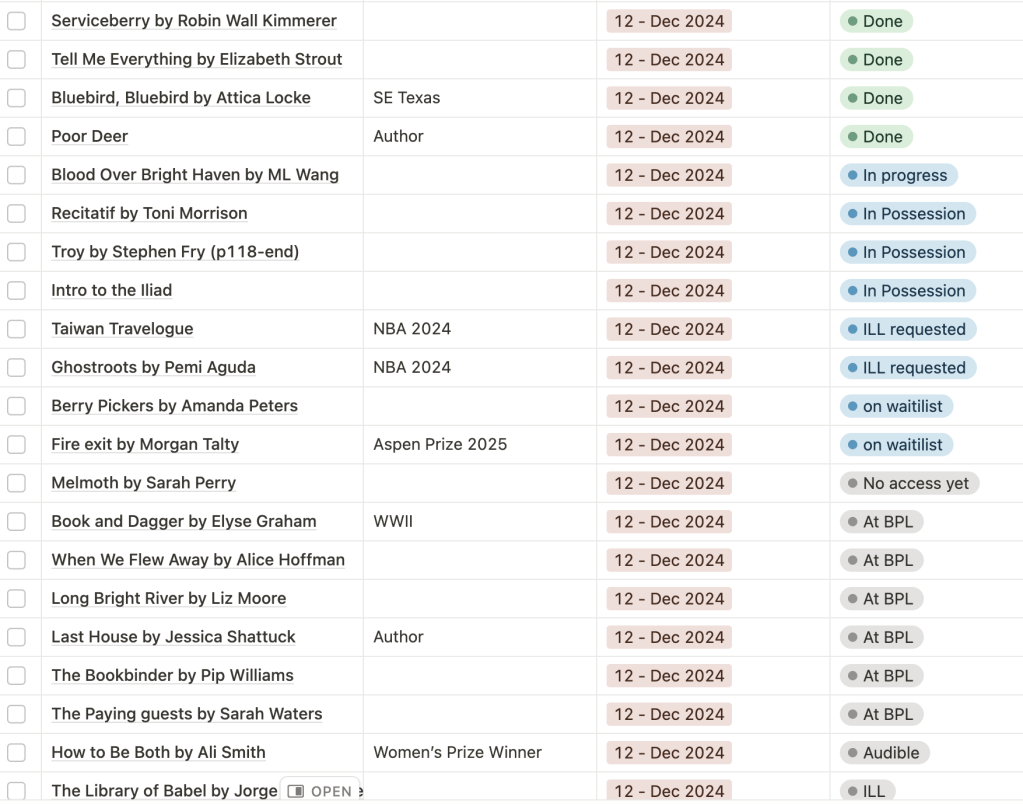Open Tell Me Everything by Elizabeth Strout page
The height and width of the screenshot is (804, 1023).
click(x=197, y=60)
